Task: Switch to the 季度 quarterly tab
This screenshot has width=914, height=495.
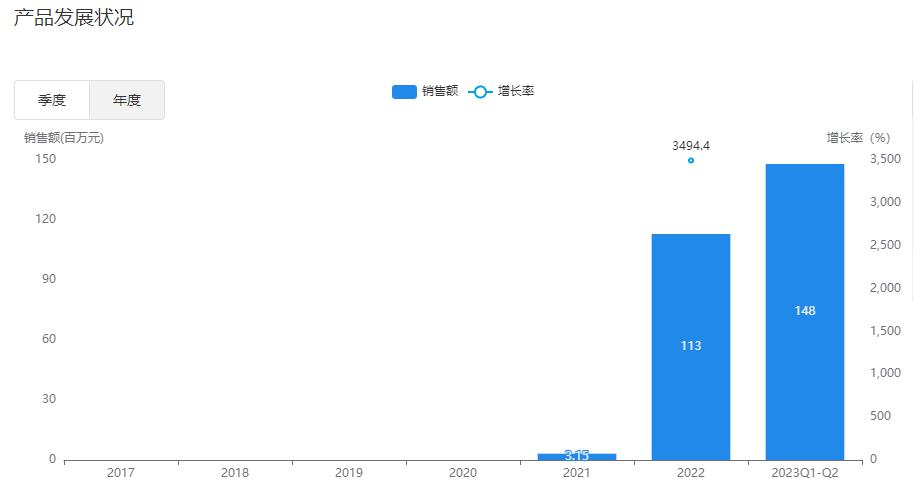Action: click(x=52, y=100)
